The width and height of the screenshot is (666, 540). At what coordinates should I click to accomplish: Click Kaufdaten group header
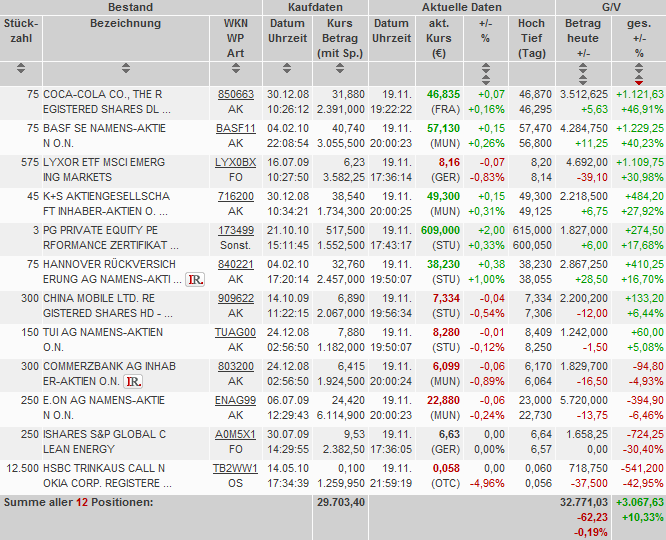coord(315,7)
